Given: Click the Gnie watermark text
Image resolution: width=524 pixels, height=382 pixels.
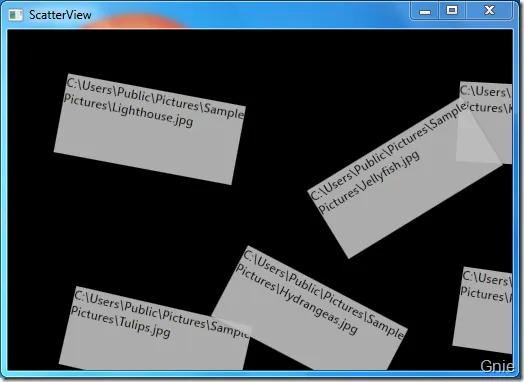Looking at the screenshot, I should click(497, 366).
